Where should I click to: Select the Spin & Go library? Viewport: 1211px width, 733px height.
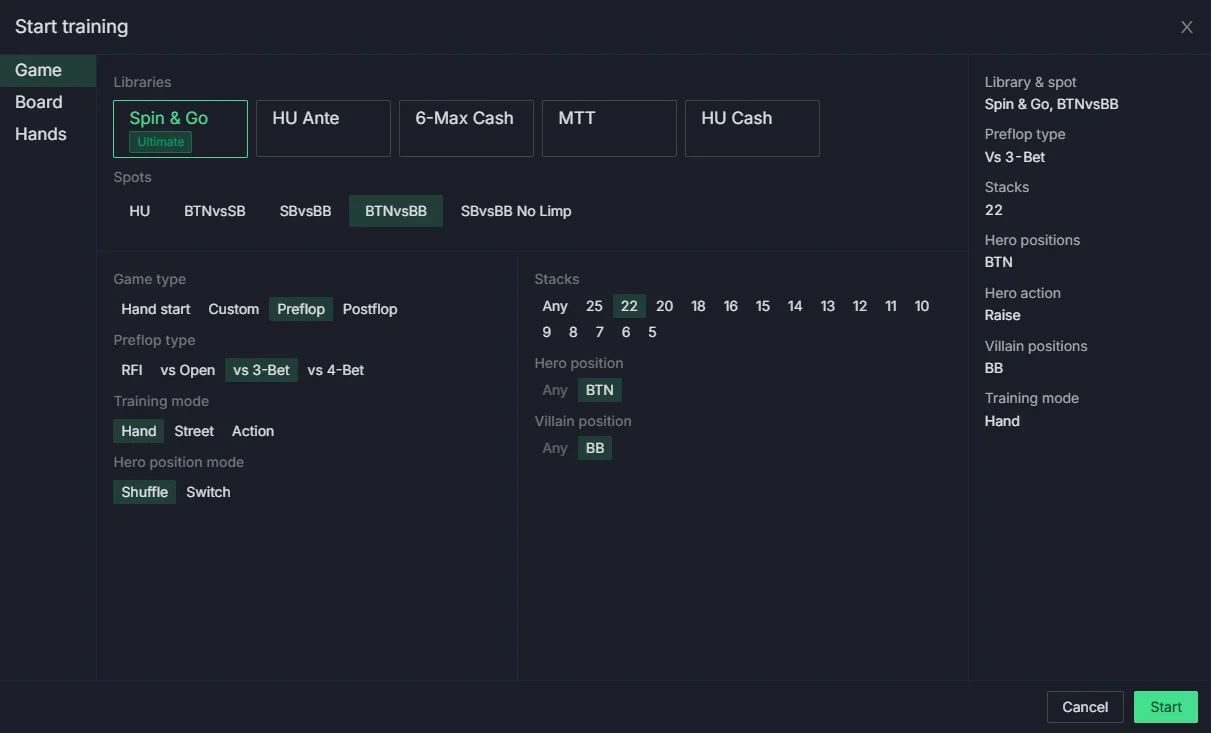coord(180,128)
